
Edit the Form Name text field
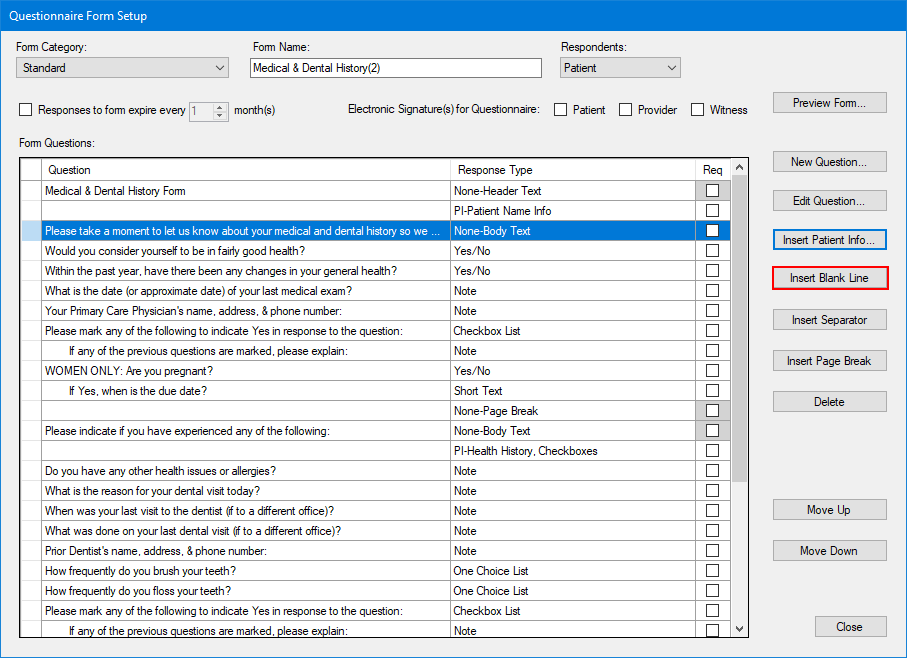click(x=396, y=68)
